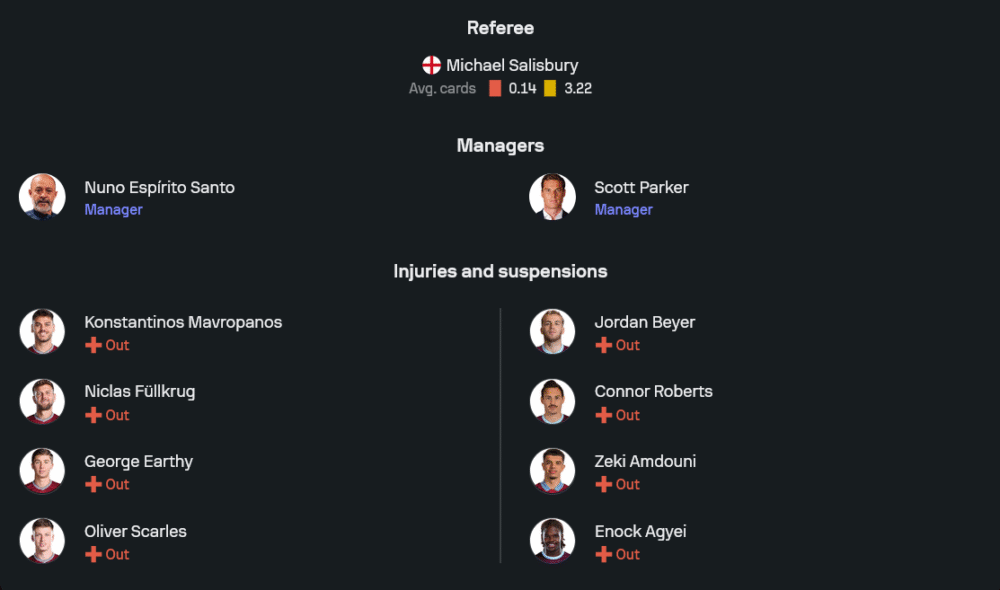Click the injury cross icon under Jordan Beyer
Image resolution: width=1000 pixels, height=590 pixels.
pyautogui.click(x=603, y=345)
